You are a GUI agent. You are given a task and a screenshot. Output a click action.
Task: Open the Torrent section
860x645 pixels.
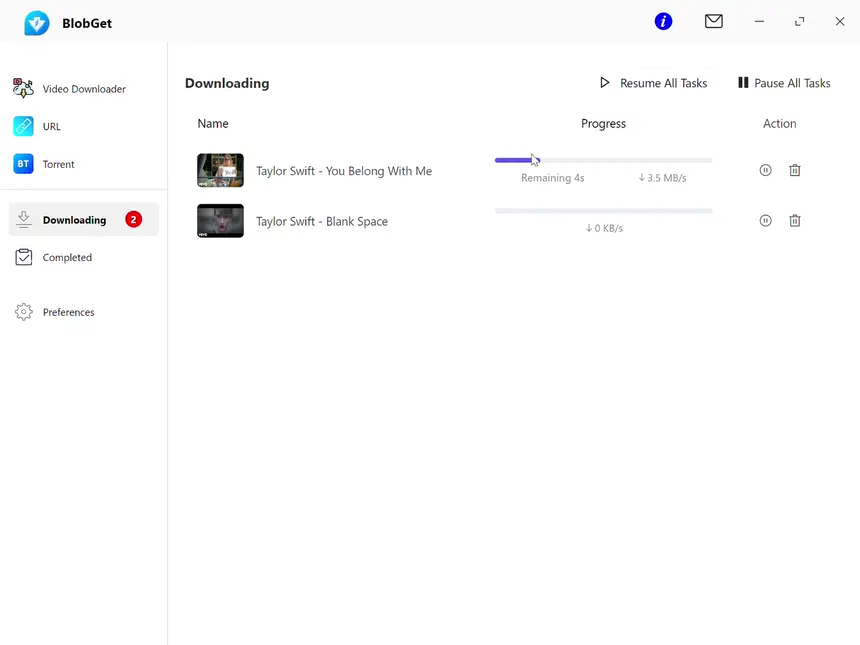click(58, 164)
